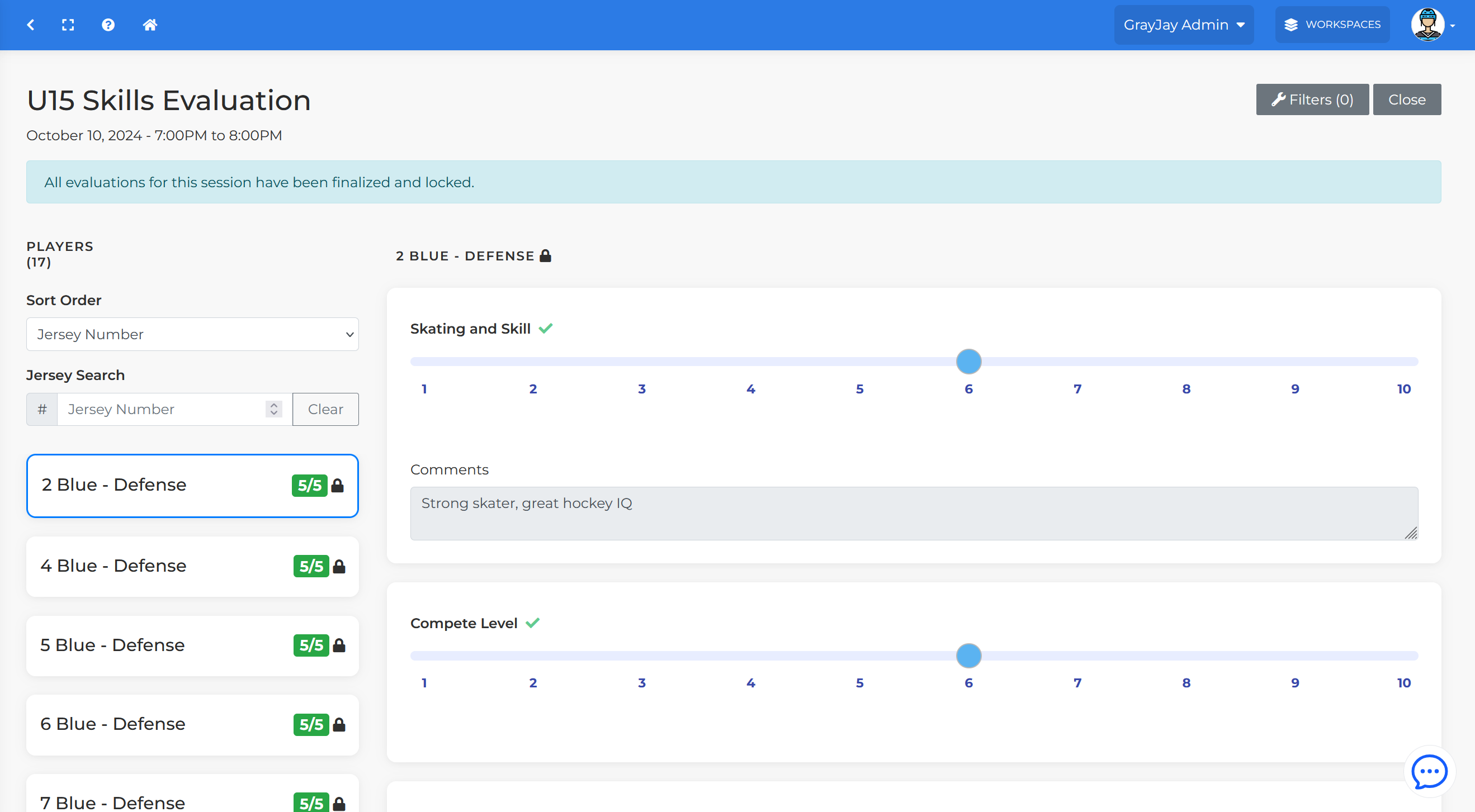Image resolution: width=1475 pixels, height=812 pixels.
Task: Open the Workspaces menu
Action: pyautogui.click(x=1332, y=25)
